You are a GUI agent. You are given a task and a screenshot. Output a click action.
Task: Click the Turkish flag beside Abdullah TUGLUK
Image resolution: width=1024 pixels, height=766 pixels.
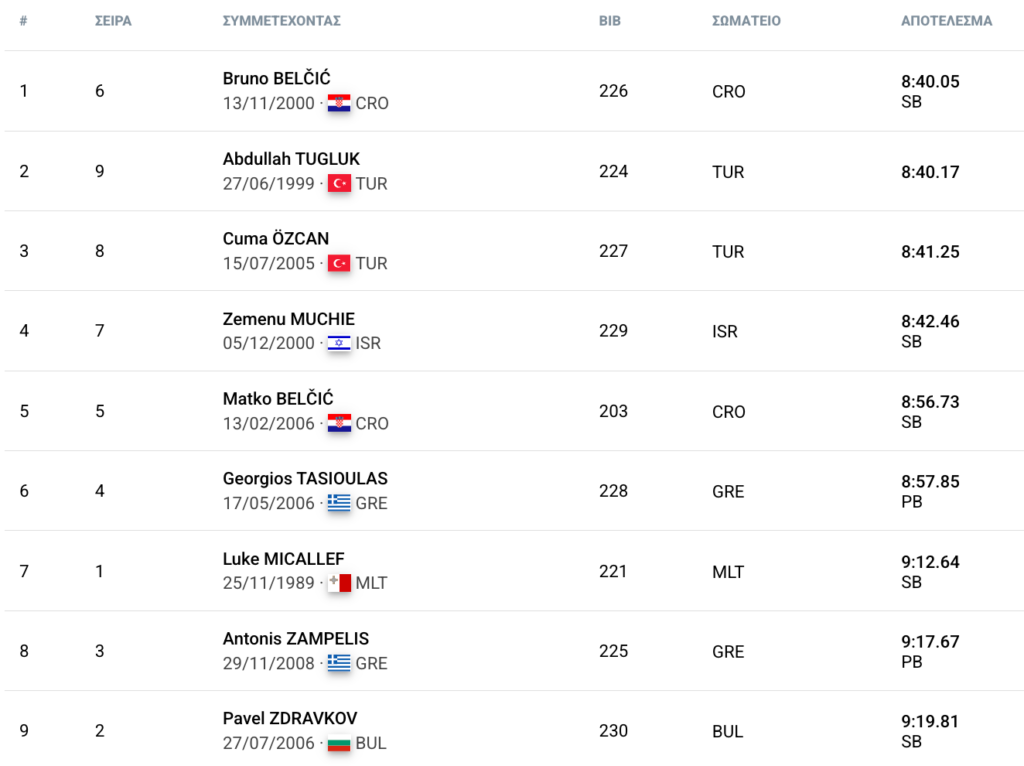339,184
